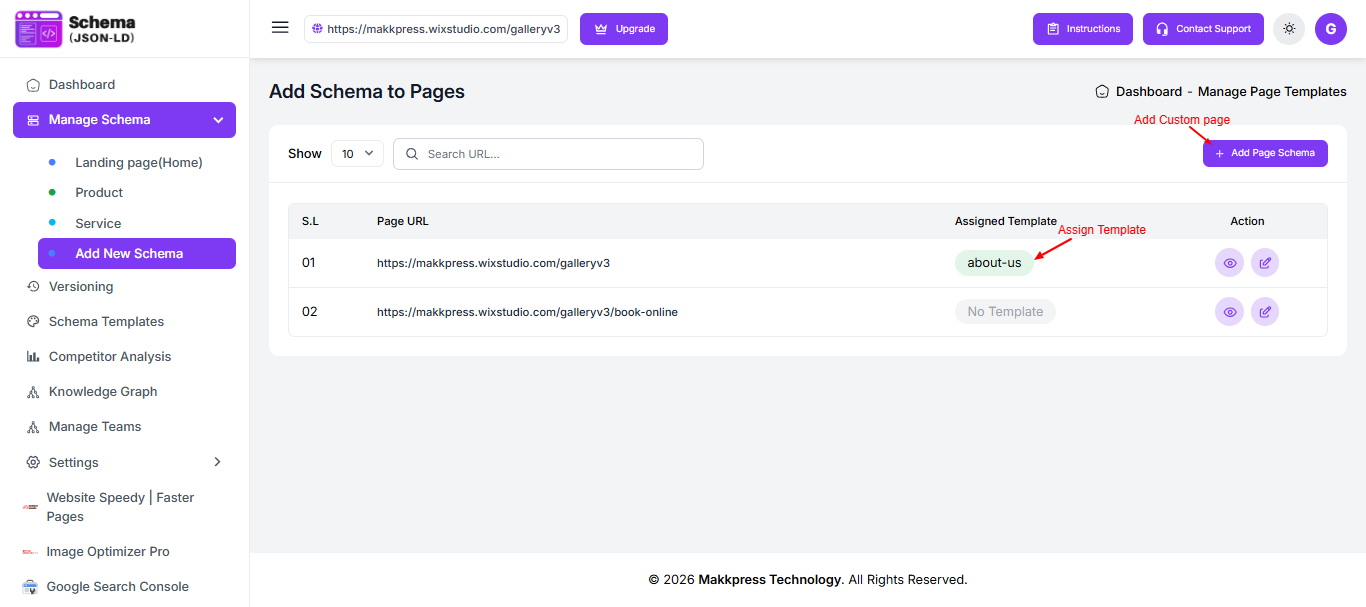Click the edit icon for galleryv3 row
The image size is (1366, 607).
pos(1264,263)
